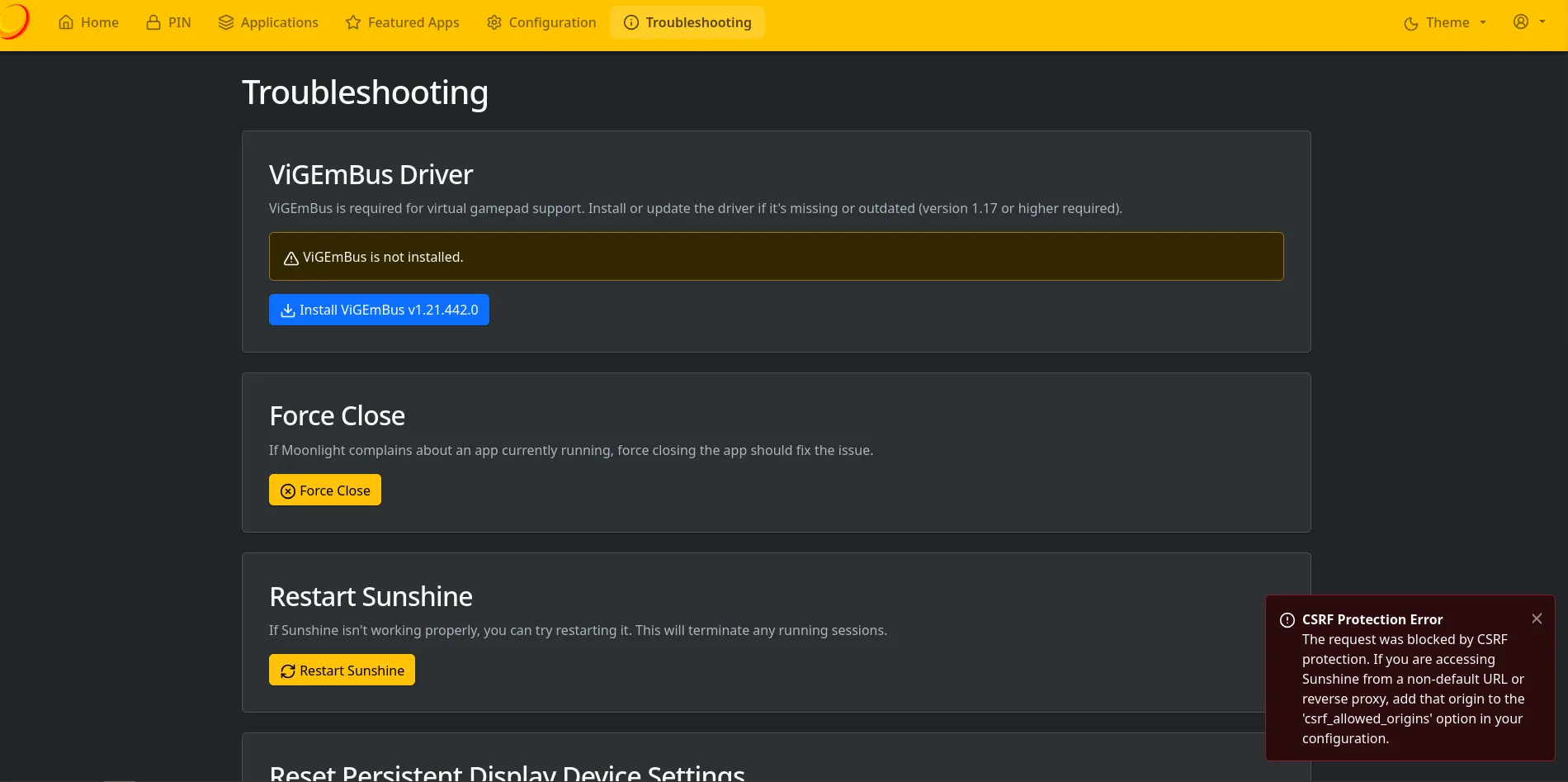Click Install ViGEmBus v1.21.442.0 button
The width and height of the screenshot is (1568, 782).
click(379, 310)
